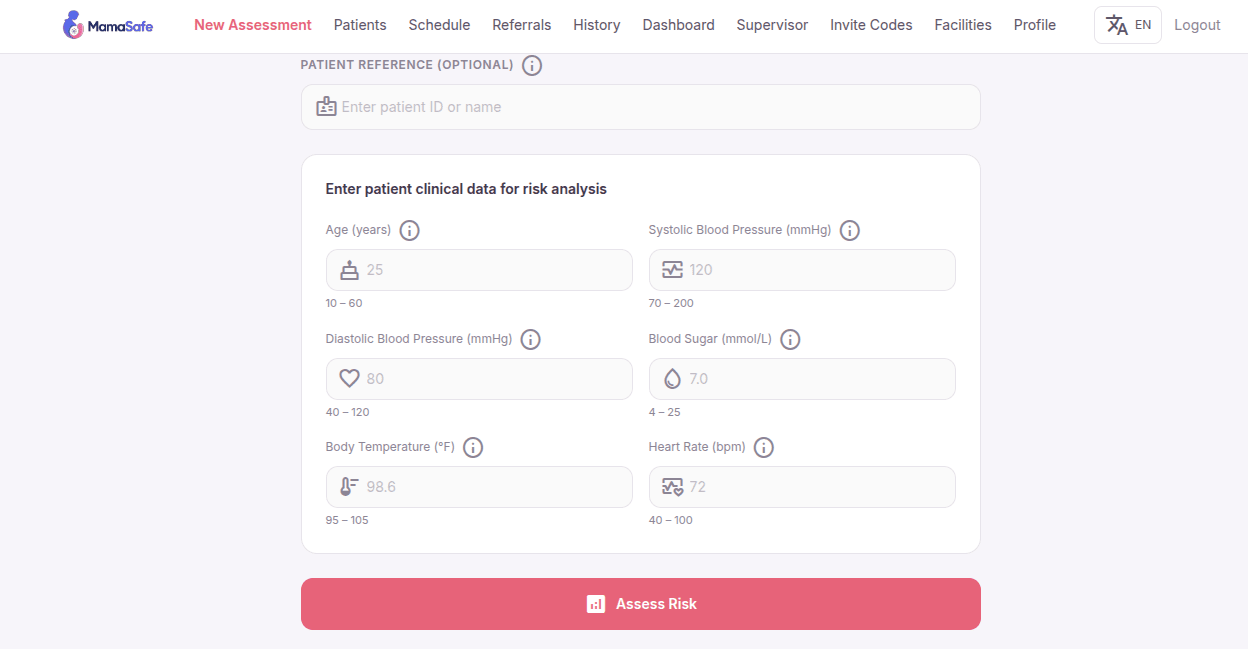
Task: View the History page
Action: pyautogui.click(x=597, y=25)
